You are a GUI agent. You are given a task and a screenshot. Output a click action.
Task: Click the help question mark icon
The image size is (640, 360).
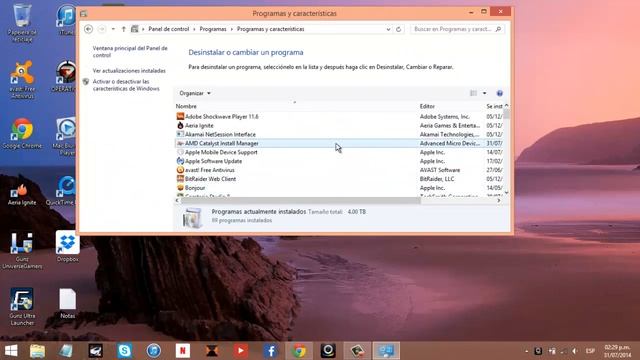coord(499,93)
